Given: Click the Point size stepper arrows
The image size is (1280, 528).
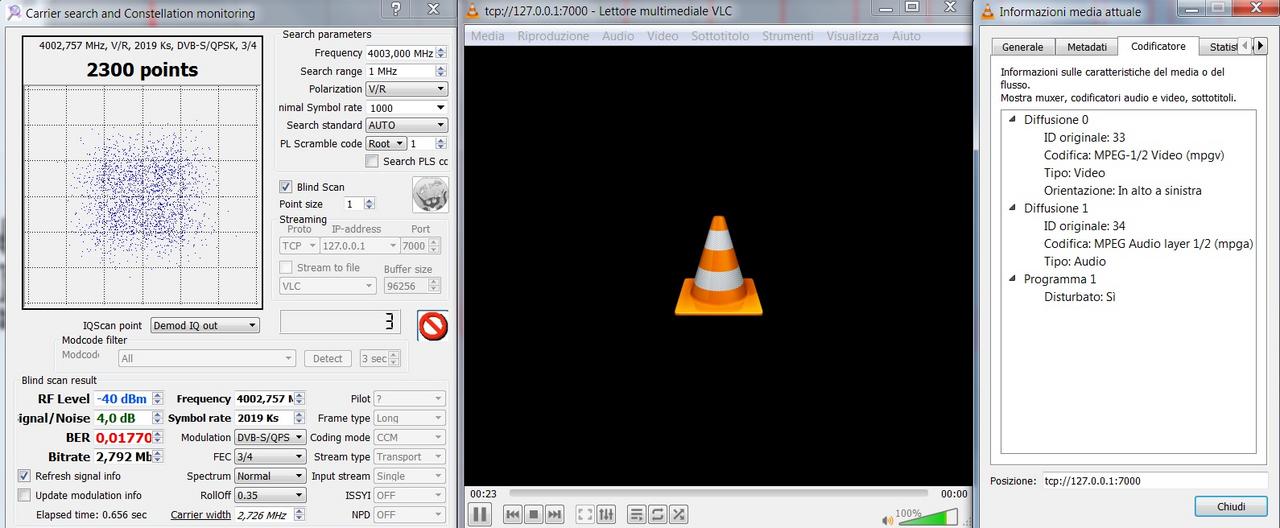Looking at the screenshot, I should [370, 204].
